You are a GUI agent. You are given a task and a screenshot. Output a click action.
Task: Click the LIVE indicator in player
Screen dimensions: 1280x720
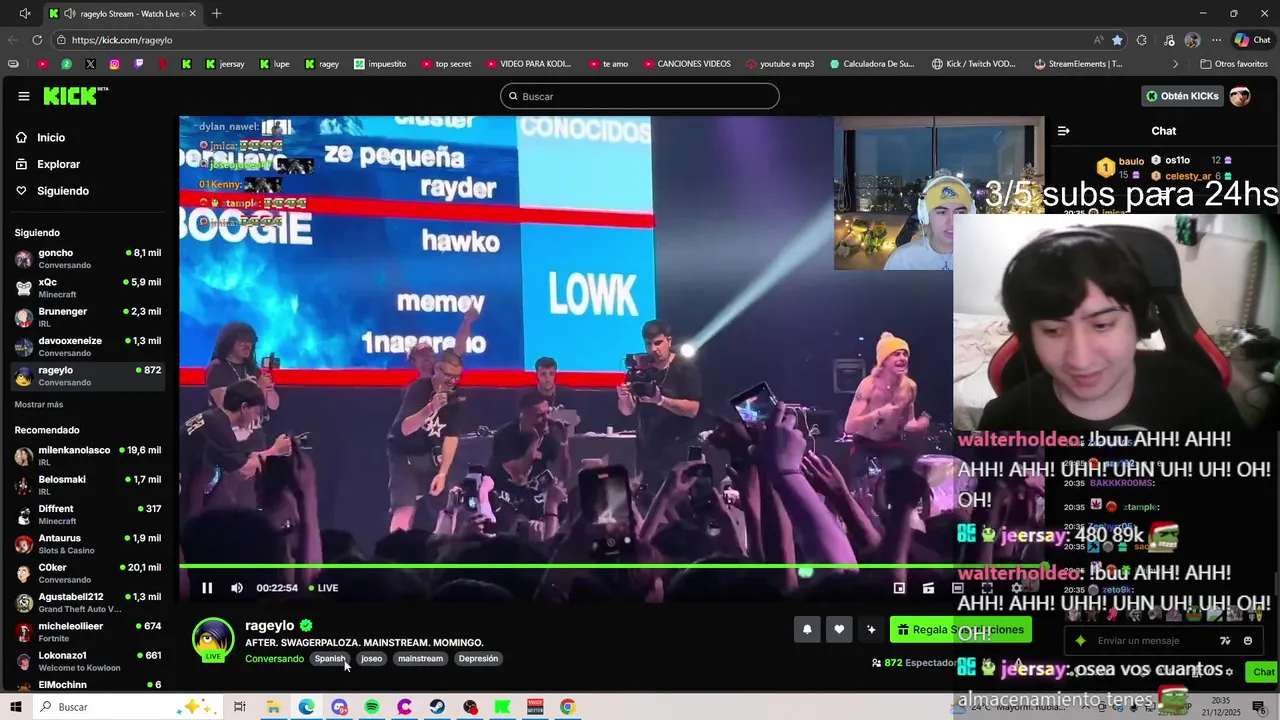click(323, 588)
